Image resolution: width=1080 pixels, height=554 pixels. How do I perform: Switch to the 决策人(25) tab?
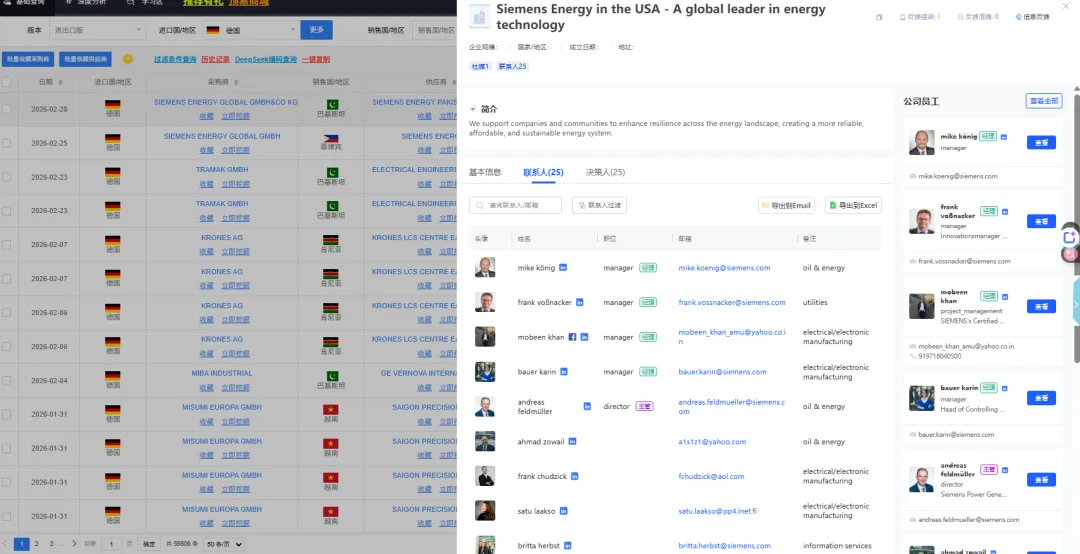(605, 172)
